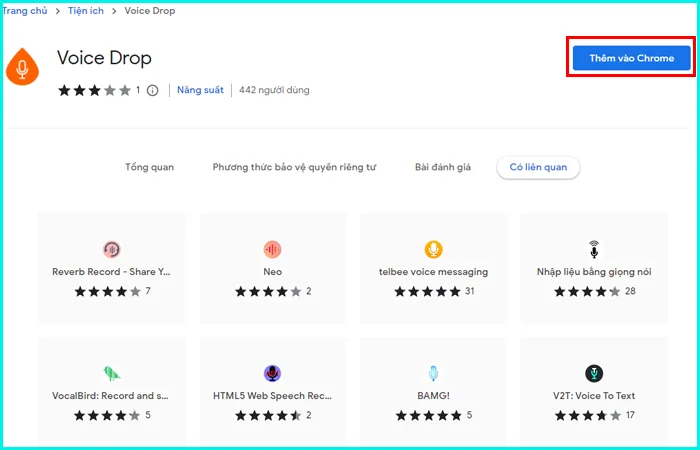This screenshot has height=450, width=700.
Task: Open the V2T Voice To Text icon
Action: [594, 373]
